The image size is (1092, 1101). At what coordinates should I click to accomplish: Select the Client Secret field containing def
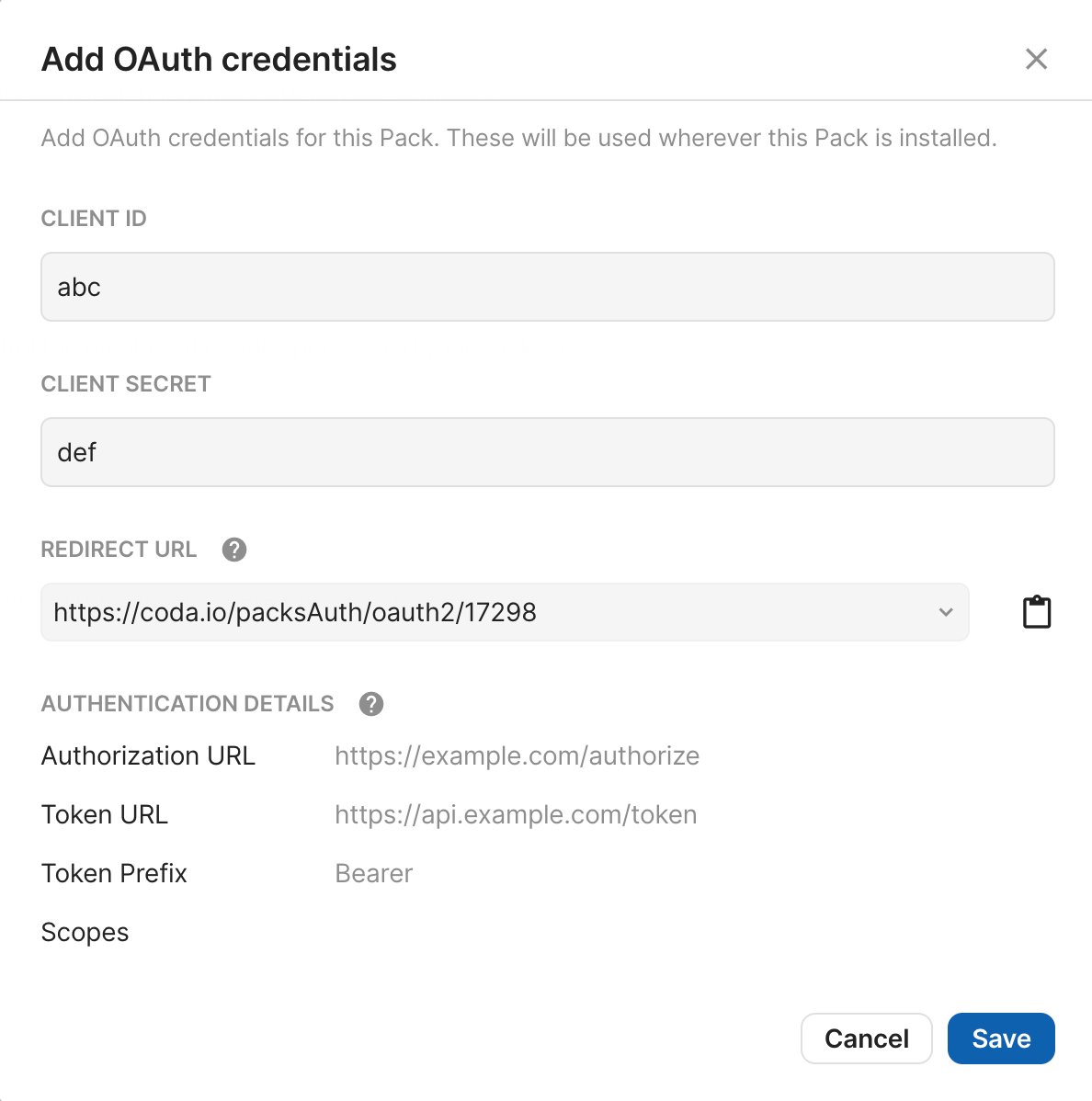[x=546, y=452]
